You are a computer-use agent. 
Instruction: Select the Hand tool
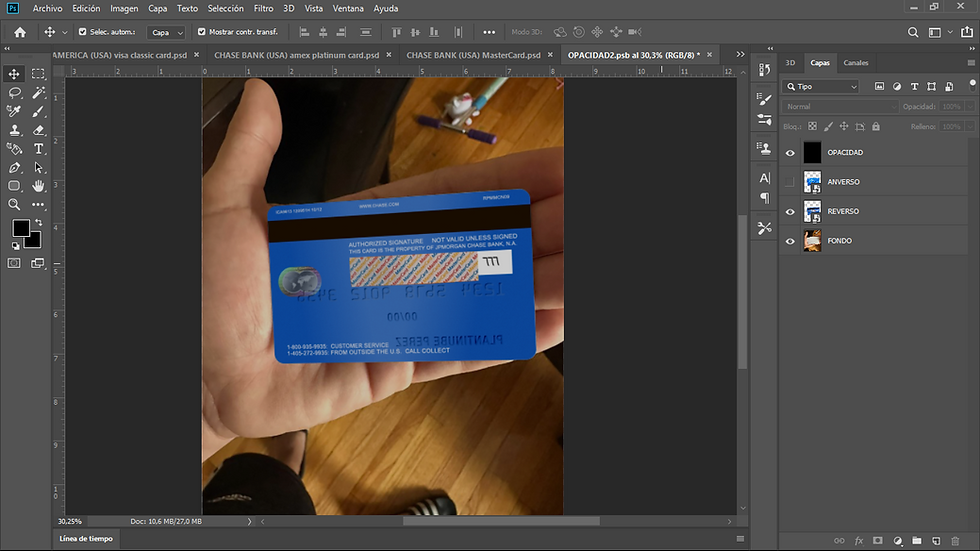coord(38,186)
